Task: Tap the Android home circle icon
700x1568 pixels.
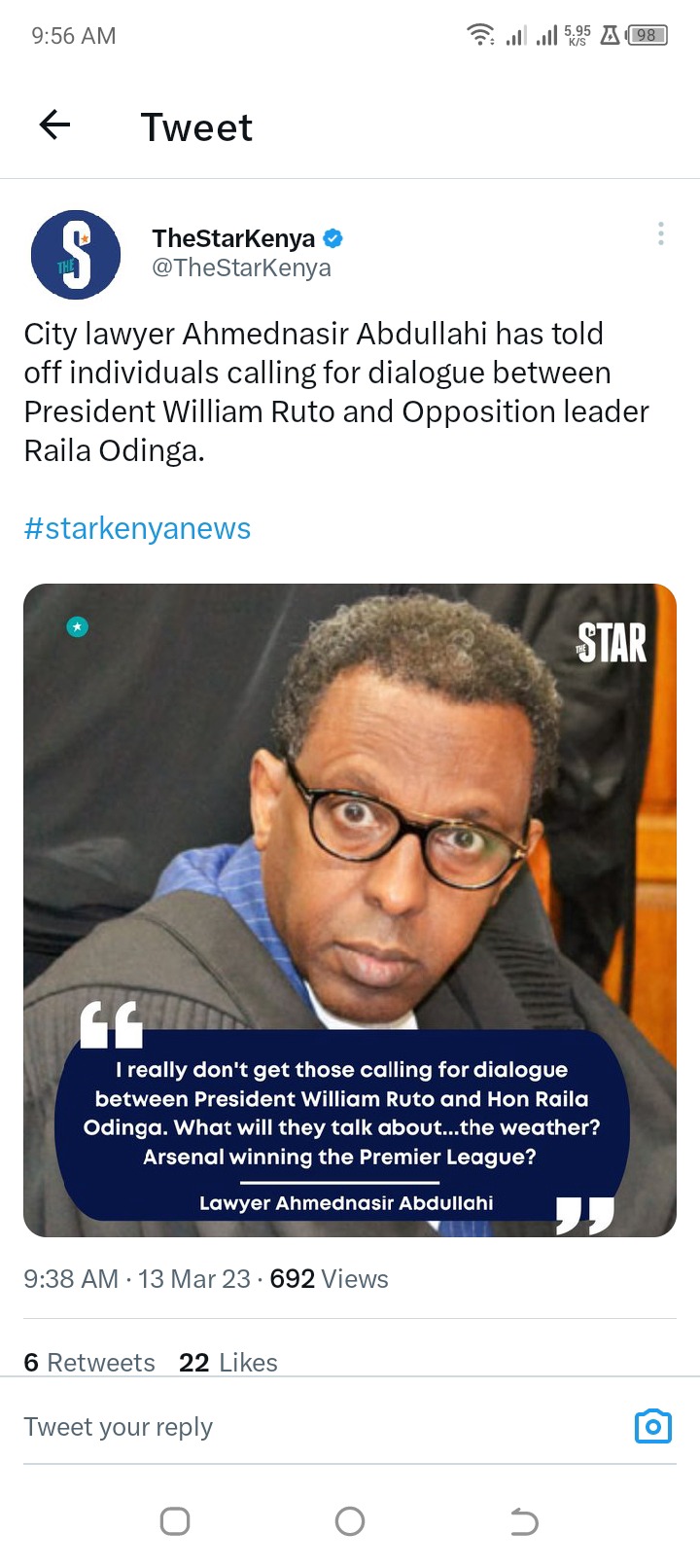Action: pyautogui.click(x=350, y=1521)
